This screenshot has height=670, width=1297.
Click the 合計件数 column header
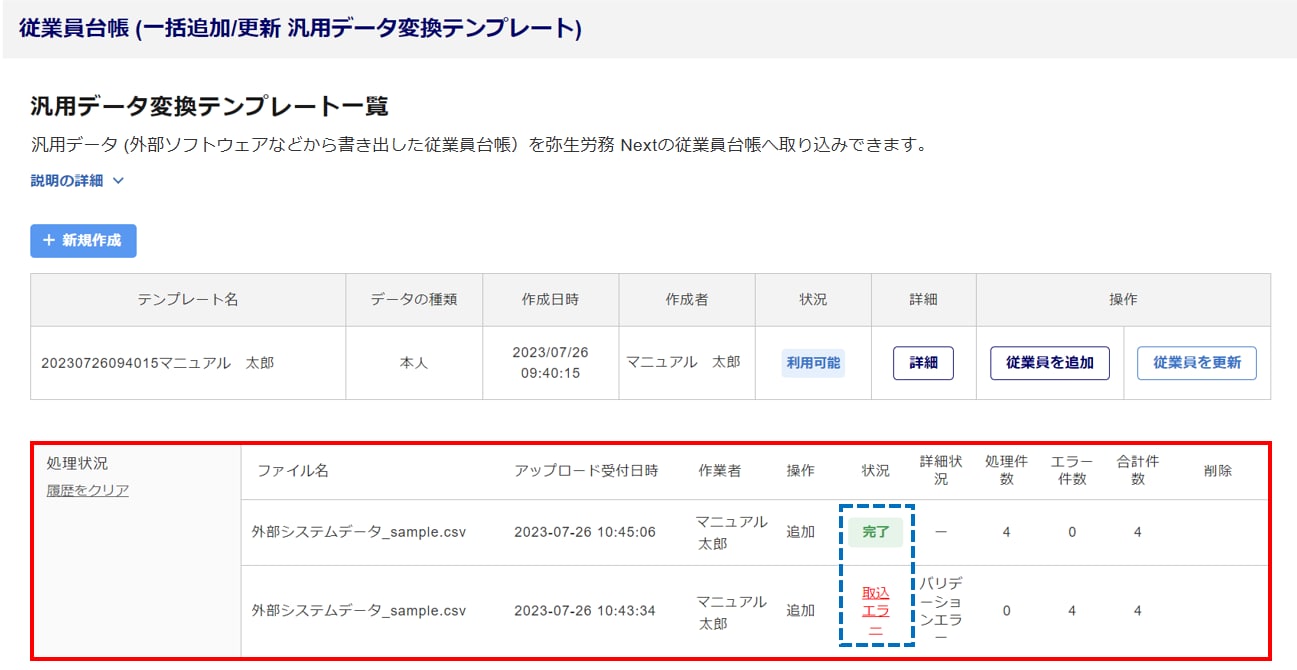1137,471
